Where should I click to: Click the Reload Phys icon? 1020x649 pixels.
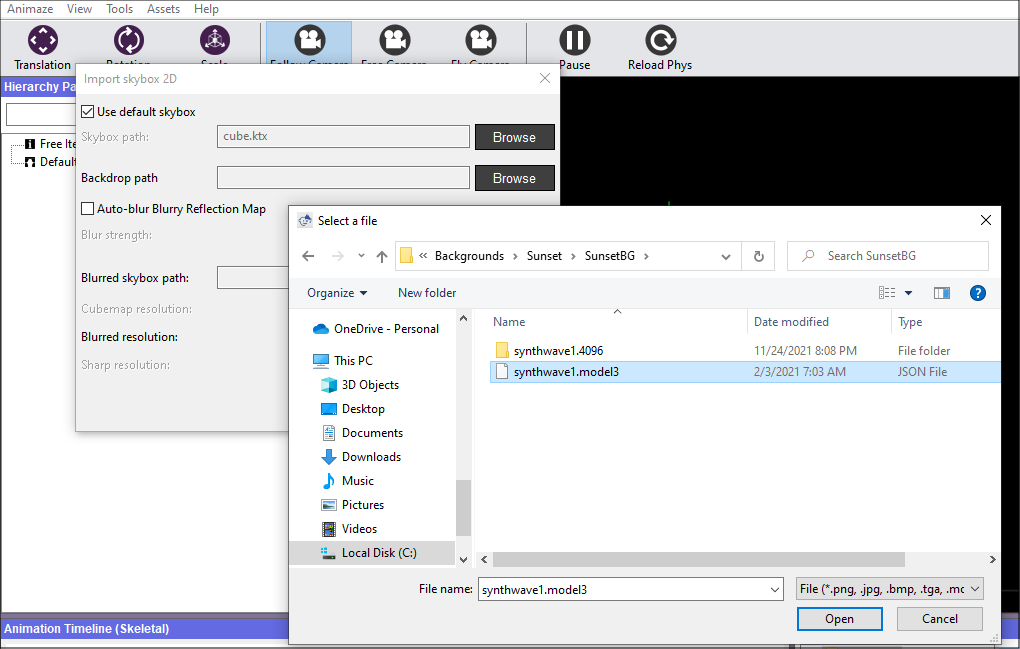660,41
